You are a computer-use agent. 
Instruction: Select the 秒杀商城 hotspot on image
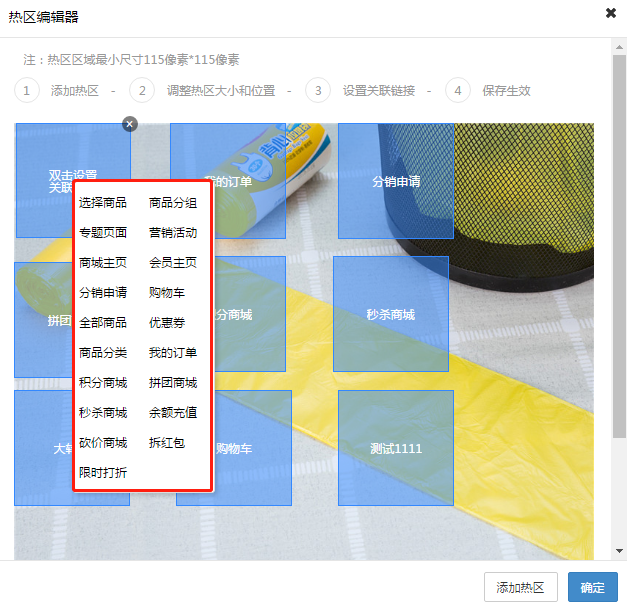point(391,314)
